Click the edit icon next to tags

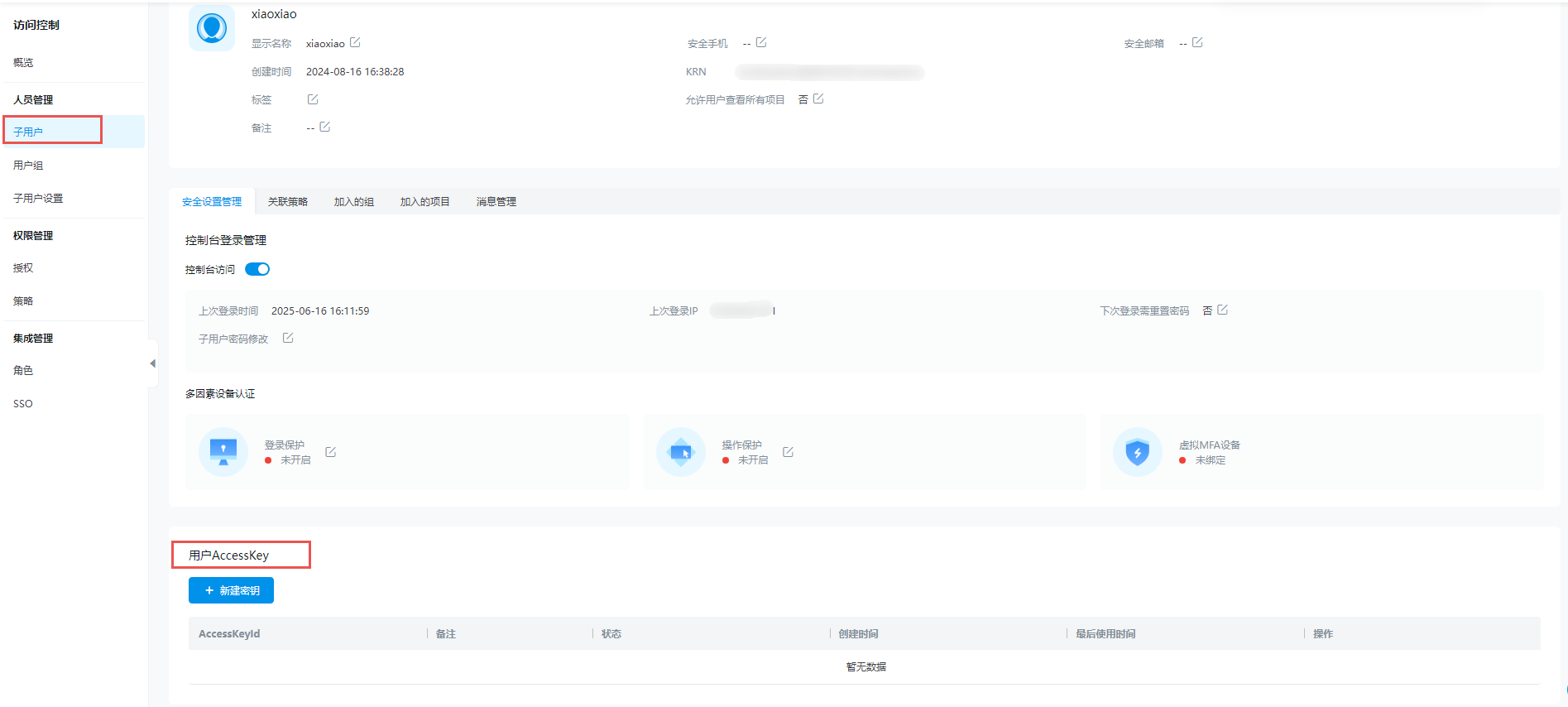(313, 99)
